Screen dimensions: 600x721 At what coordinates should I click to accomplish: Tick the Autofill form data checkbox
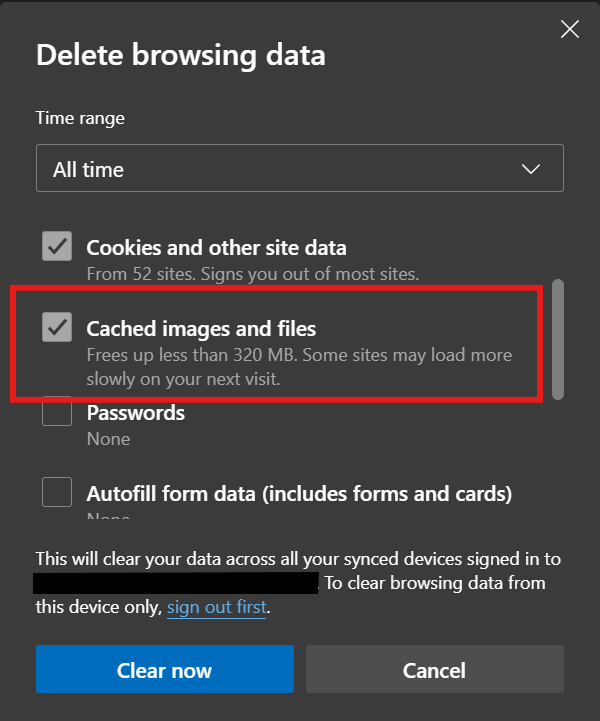coord(57,493)
